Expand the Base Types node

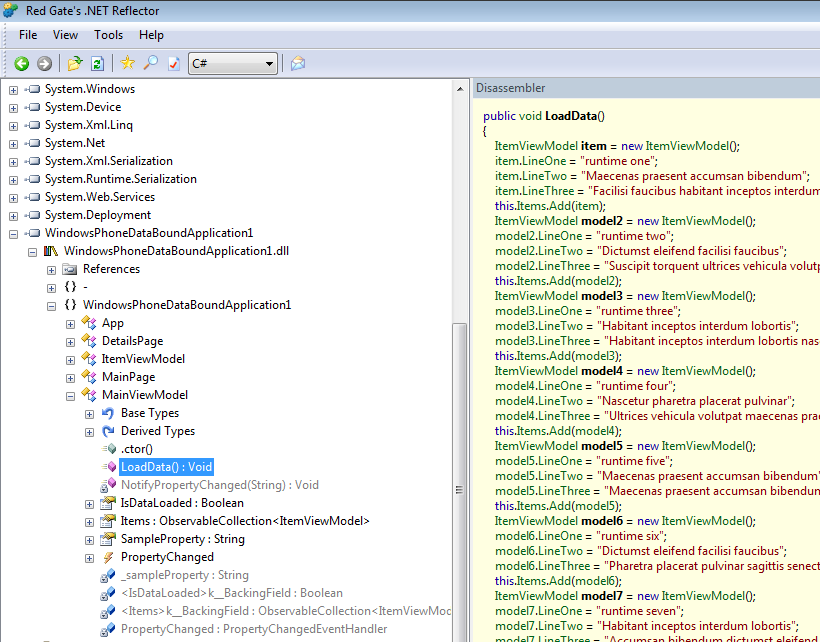(x=89, y=414)
